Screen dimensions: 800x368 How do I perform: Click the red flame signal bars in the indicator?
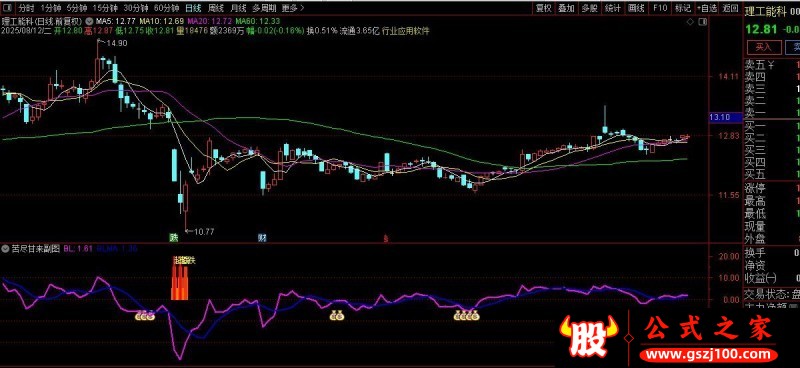(180, 282)
